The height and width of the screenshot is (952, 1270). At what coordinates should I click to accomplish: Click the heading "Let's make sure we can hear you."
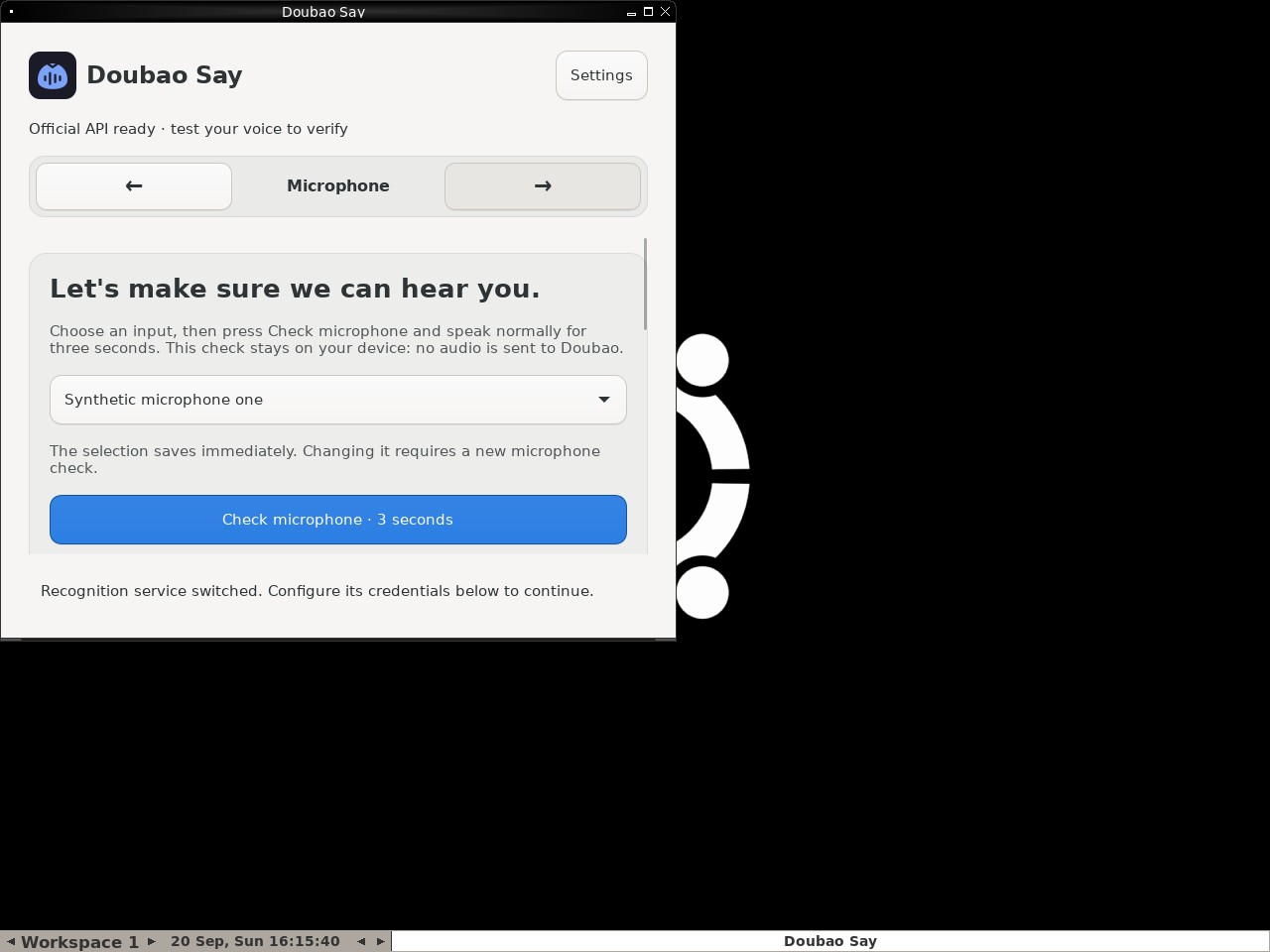[x=295, y=289]
